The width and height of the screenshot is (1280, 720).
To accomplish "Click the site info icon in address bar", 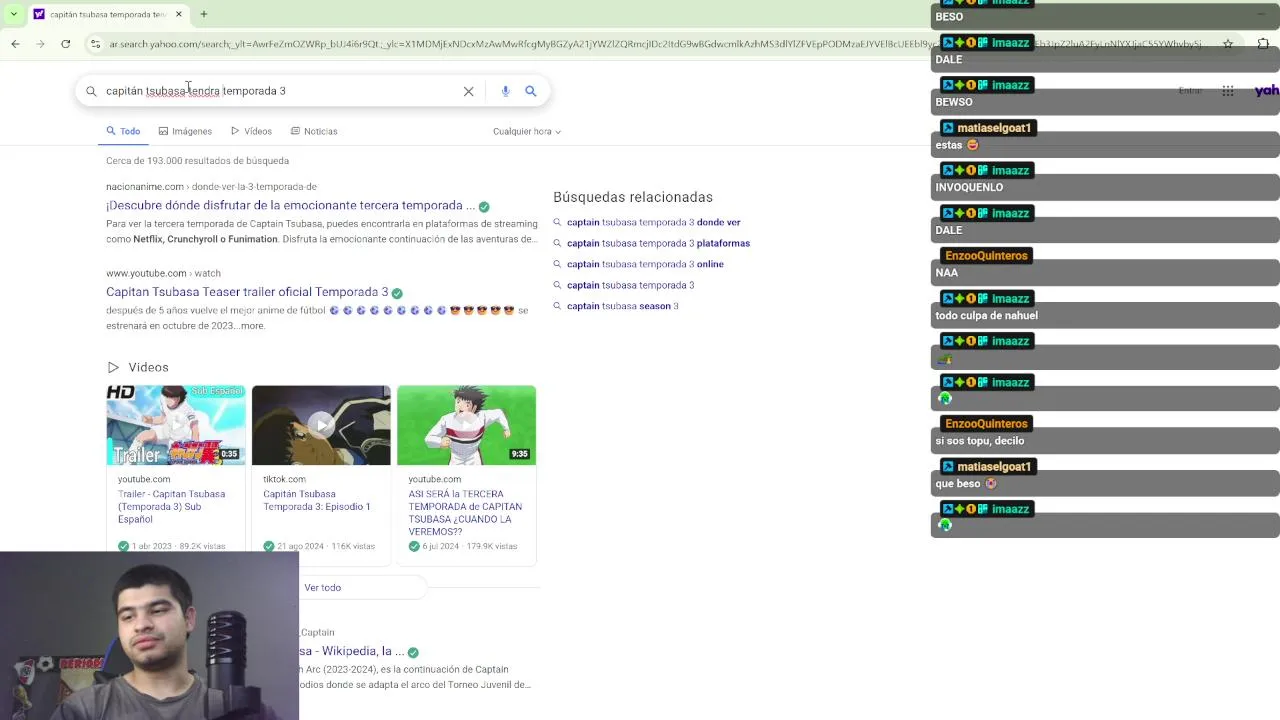I will (x=95, y=44).
